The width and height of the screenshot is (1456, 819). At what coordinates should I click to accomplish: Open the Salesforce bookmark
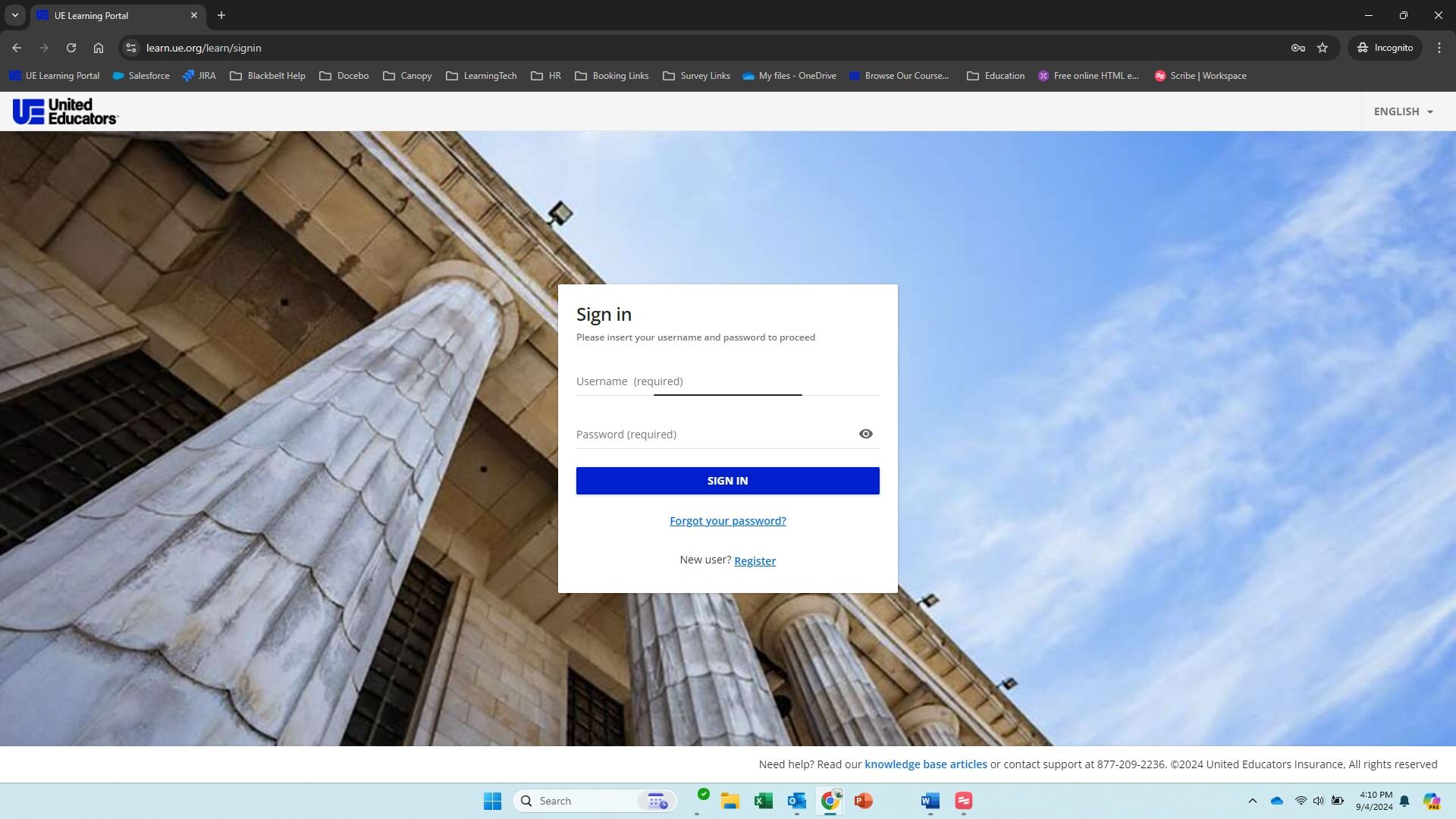(x=141, y=76)
